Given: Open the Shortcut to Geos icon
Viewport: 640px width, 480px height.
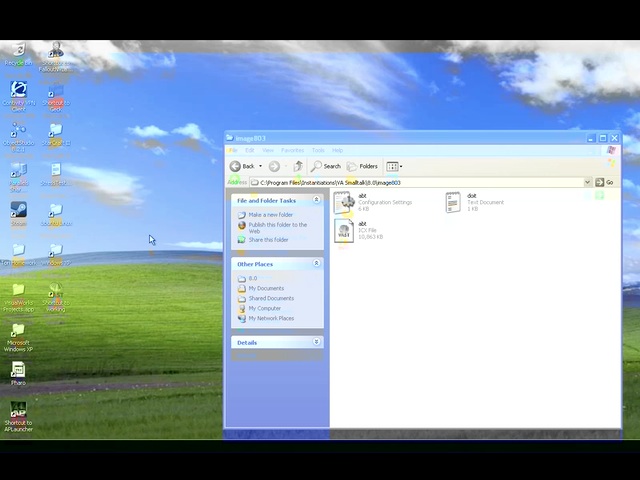Looking at the screenshot, I should click(56, 98).
